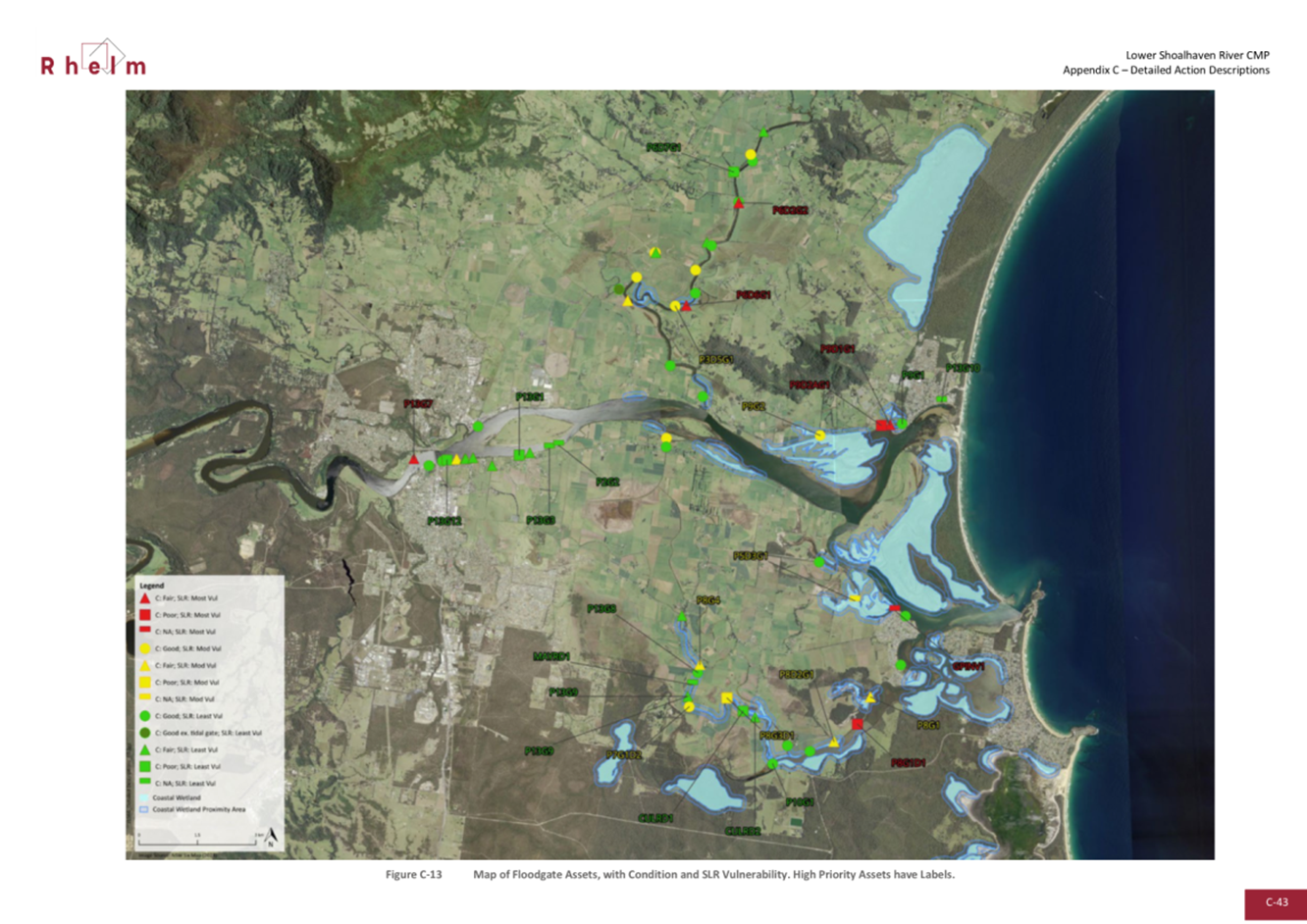Click the C-43 page number box
Image resolution: width=1307 pixels, height=924 pixels.
(1276, 903)
